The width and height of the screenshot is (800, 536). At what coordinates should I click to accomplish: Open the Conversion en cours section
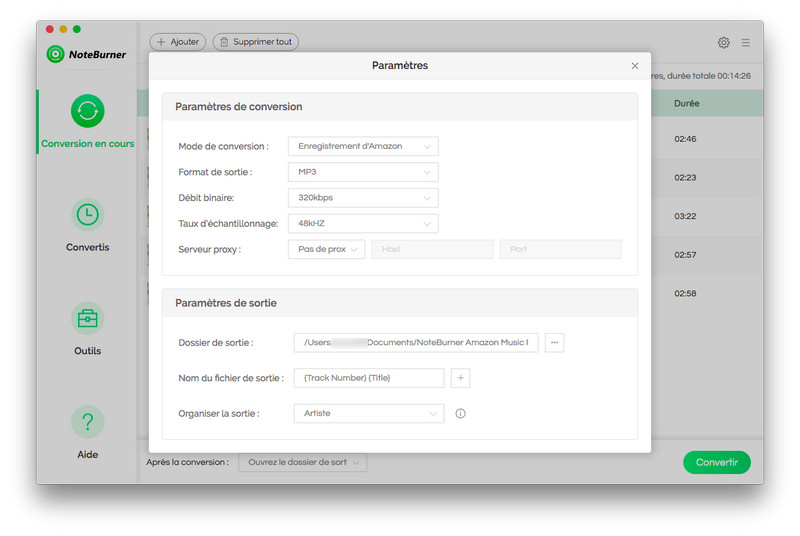(x=87, y=121)
